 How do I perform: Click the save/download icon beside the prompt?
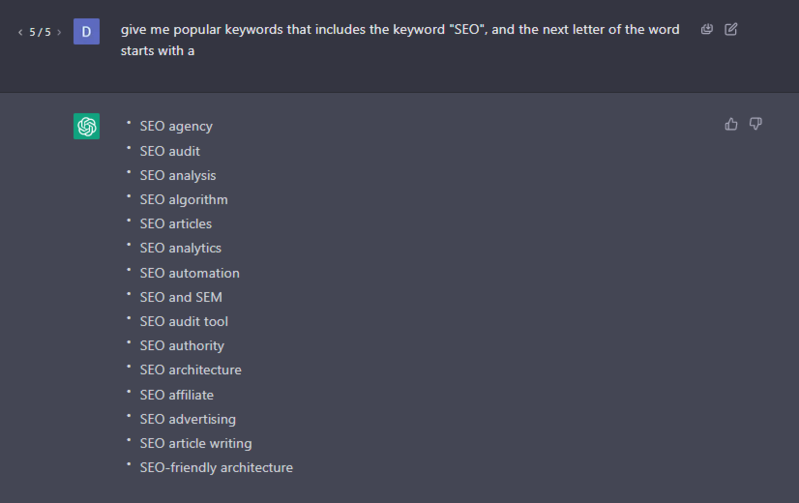tap(707, 30)
